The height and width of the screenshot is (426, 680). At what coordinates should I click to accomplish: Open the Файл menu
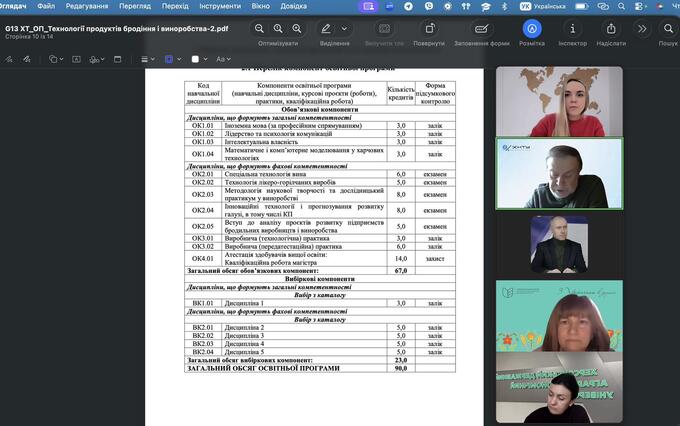(46, 6)
